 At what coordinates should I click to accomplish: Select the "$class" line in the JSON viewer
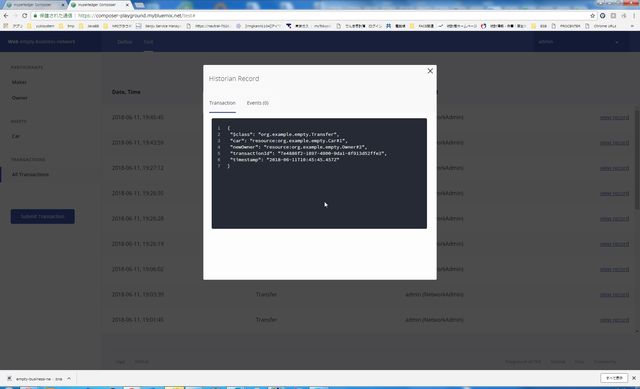point(284,134)
